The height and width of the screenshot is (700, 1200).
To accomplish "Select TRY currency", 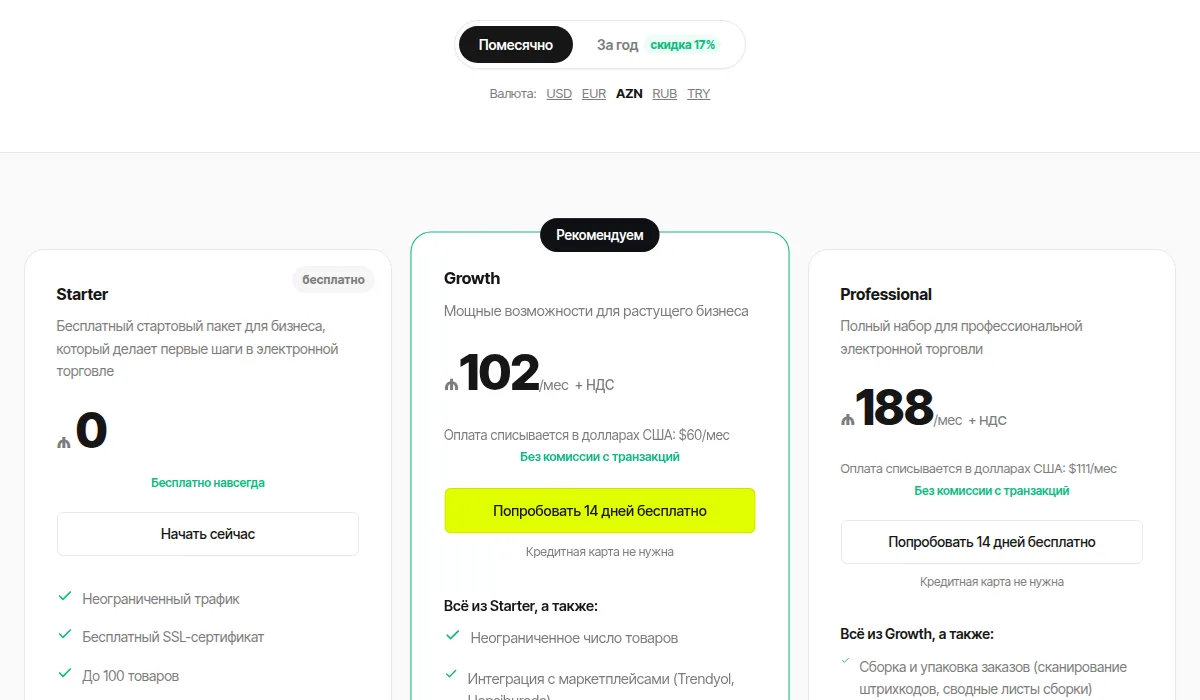I will (699, 94).
